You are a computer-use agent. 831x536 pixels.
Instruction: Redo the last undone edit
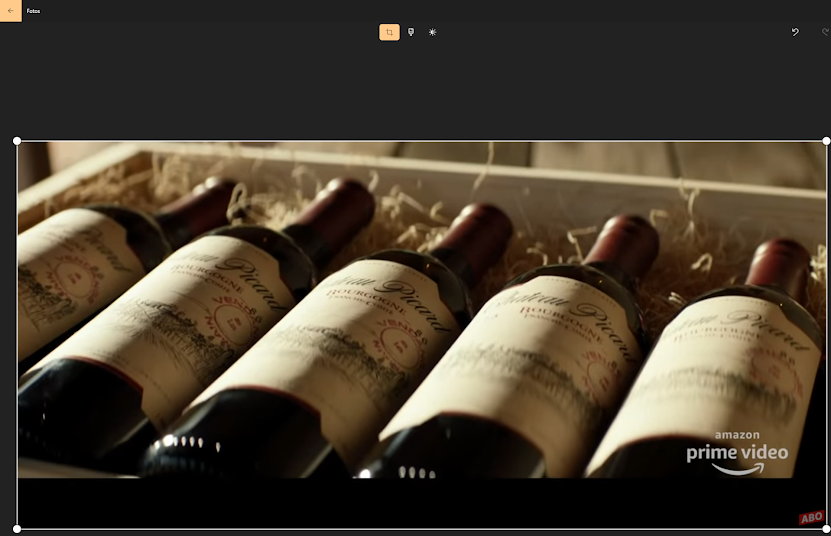click(x=825, y=32)
